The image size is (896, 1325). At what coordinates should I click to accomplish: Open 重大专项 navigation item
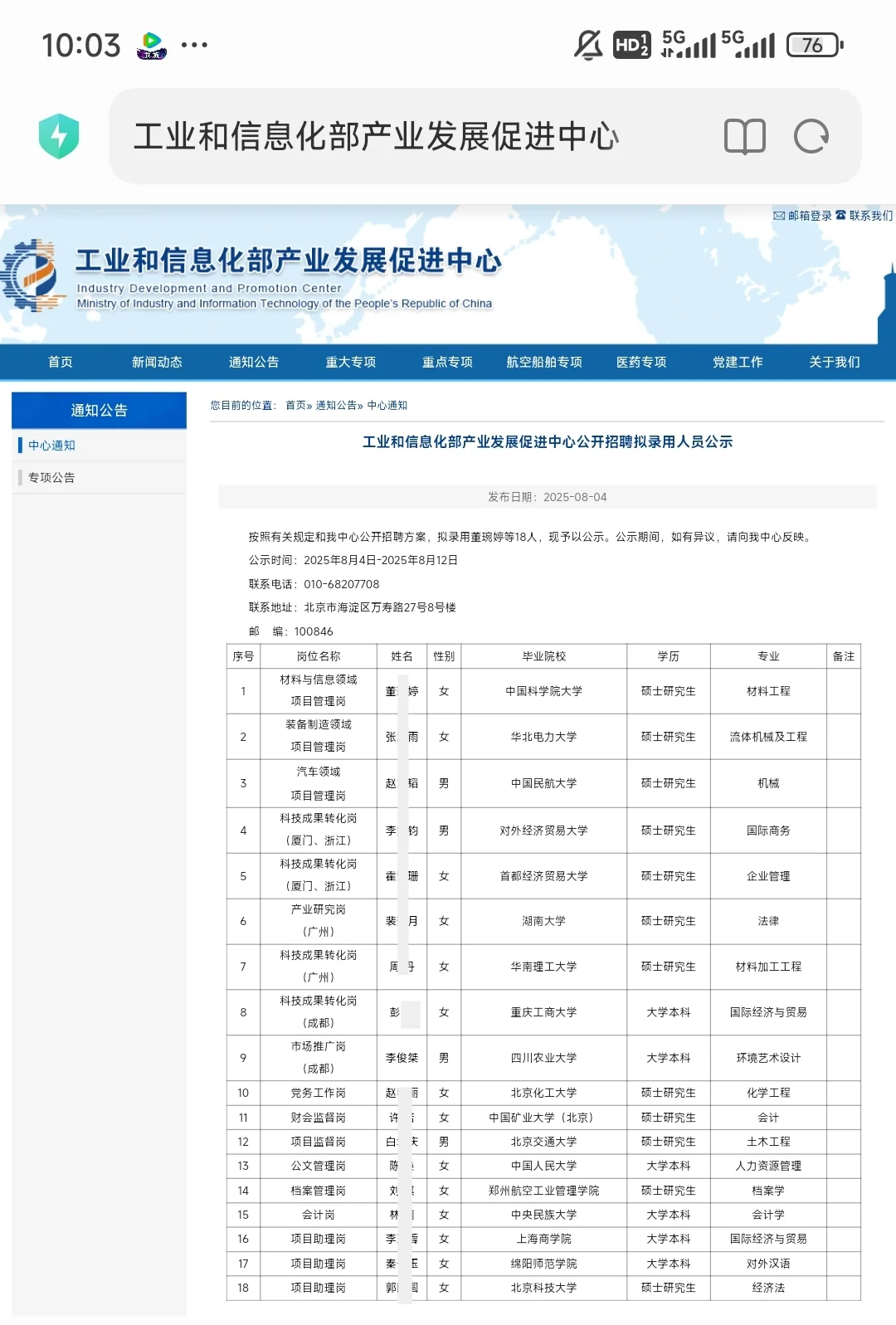coord(351,362)
